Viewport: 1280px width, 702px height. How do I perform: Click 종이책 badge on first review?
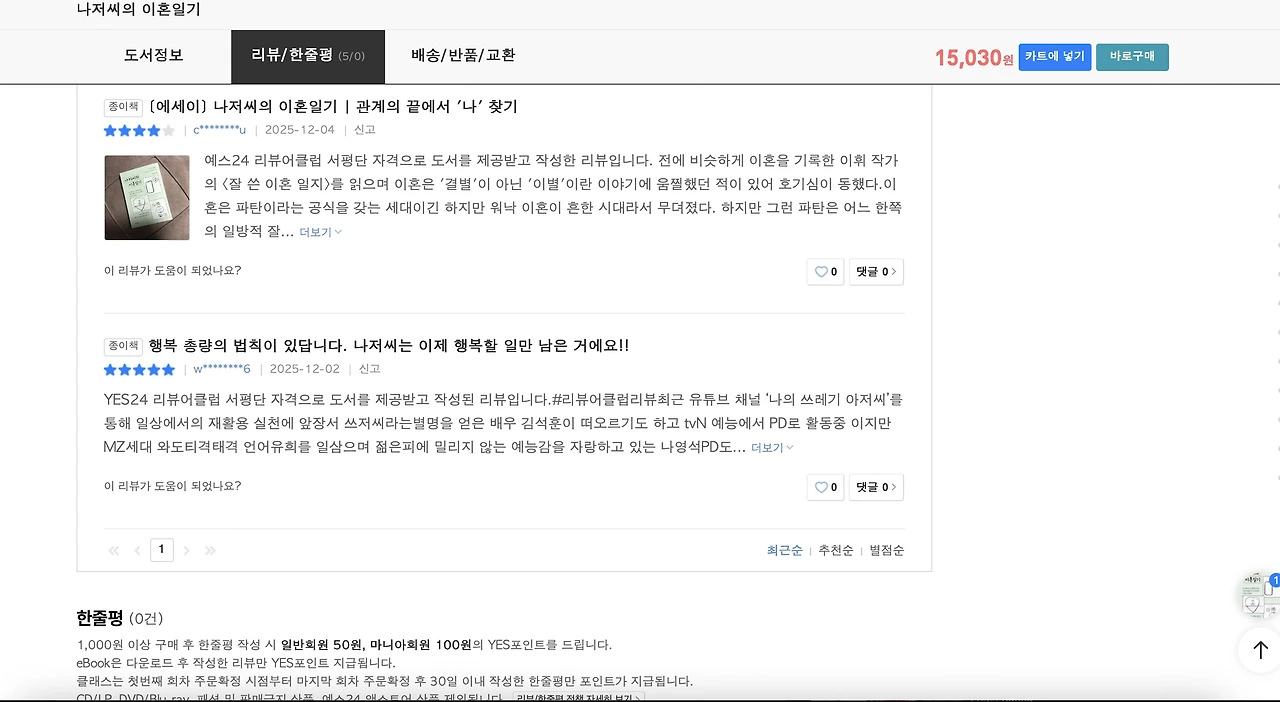124,107
